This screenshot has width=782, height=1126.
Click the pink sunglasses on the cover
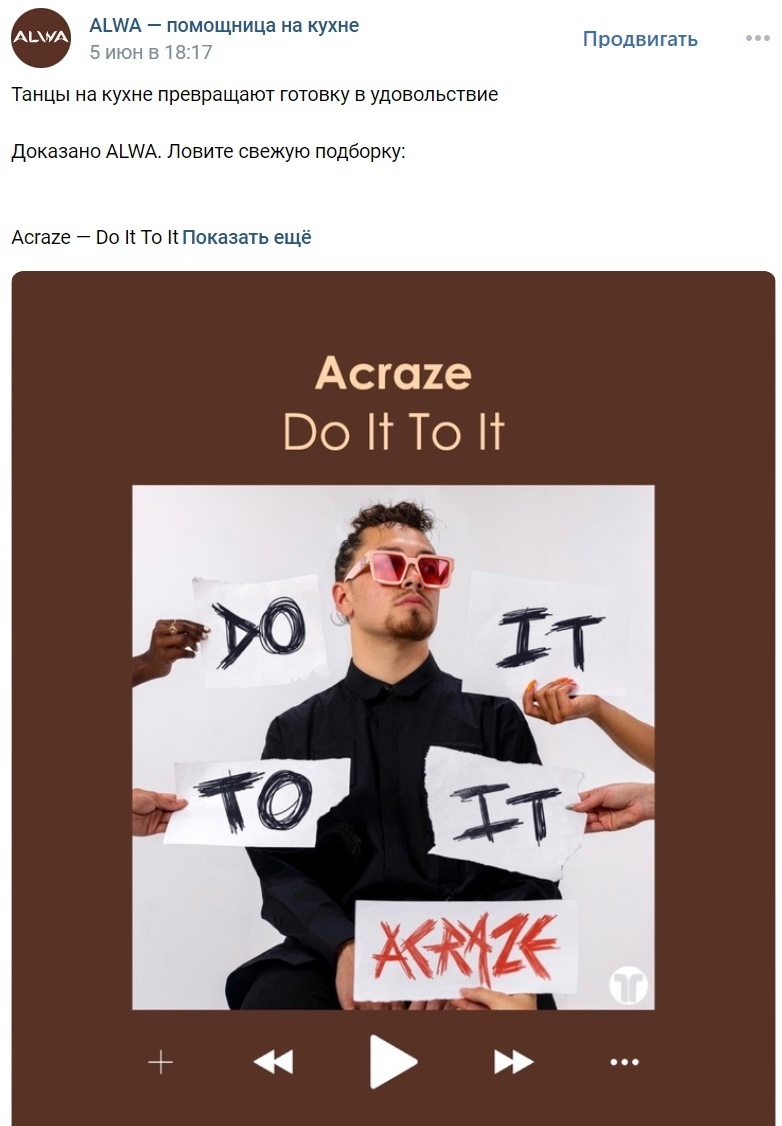point(399,567)
